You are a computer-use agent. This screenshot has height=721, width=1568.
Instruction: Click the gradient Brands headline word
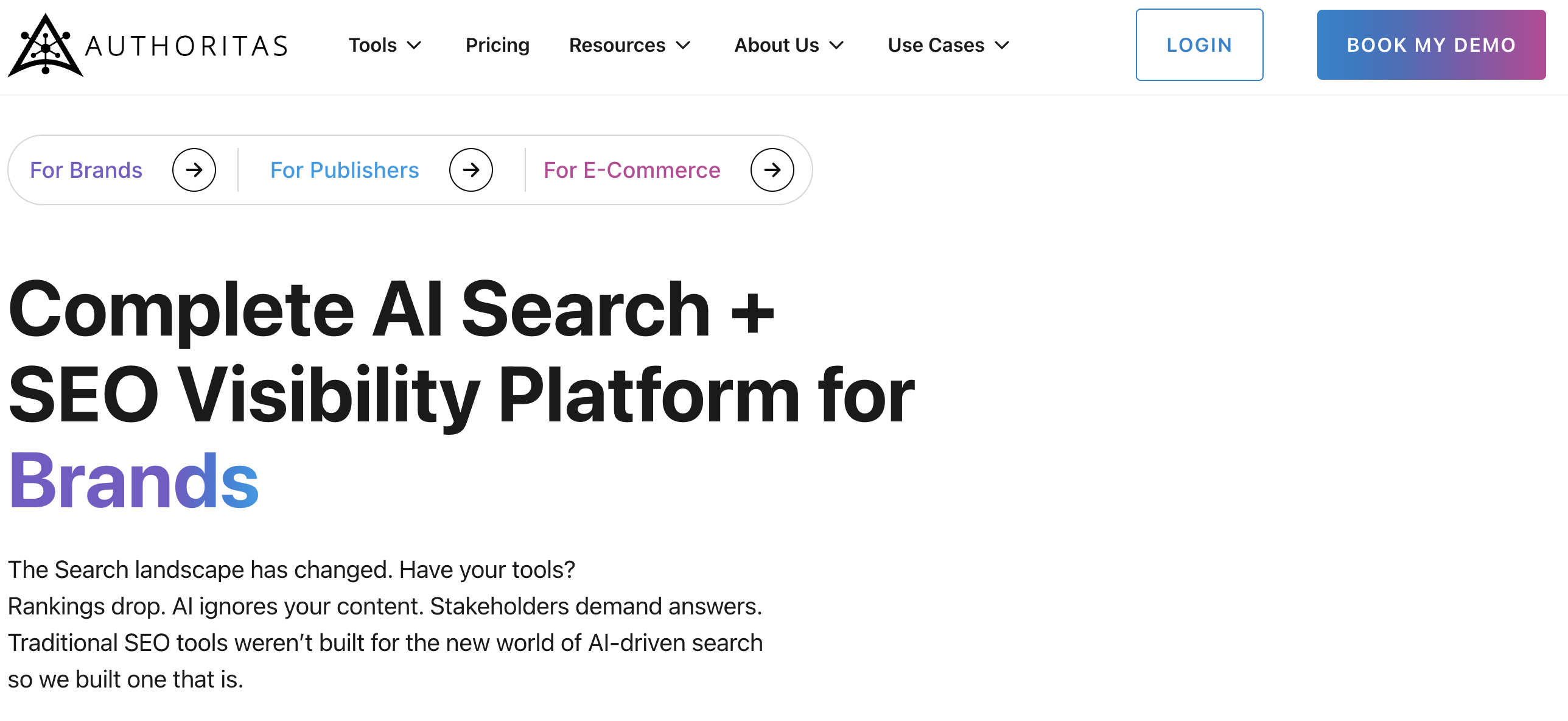pyautogui.click(x=134, y=480)
